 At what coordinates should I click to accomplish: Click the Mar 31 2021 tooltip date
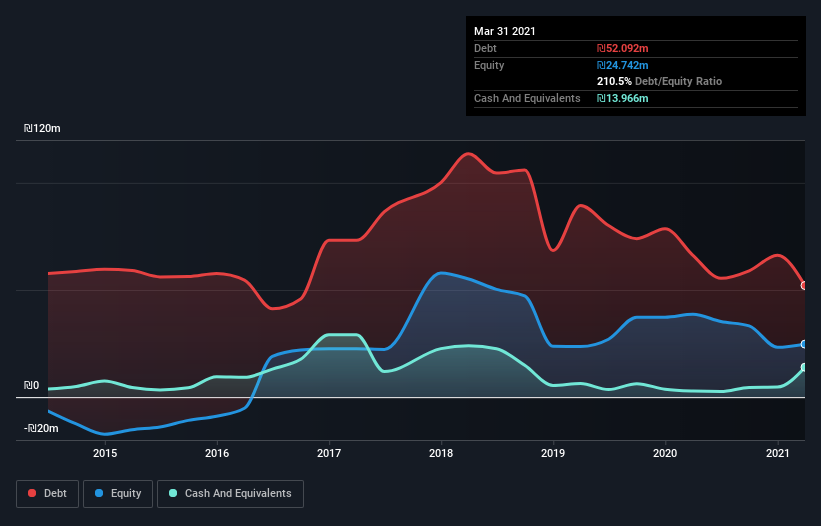point(505,31)
